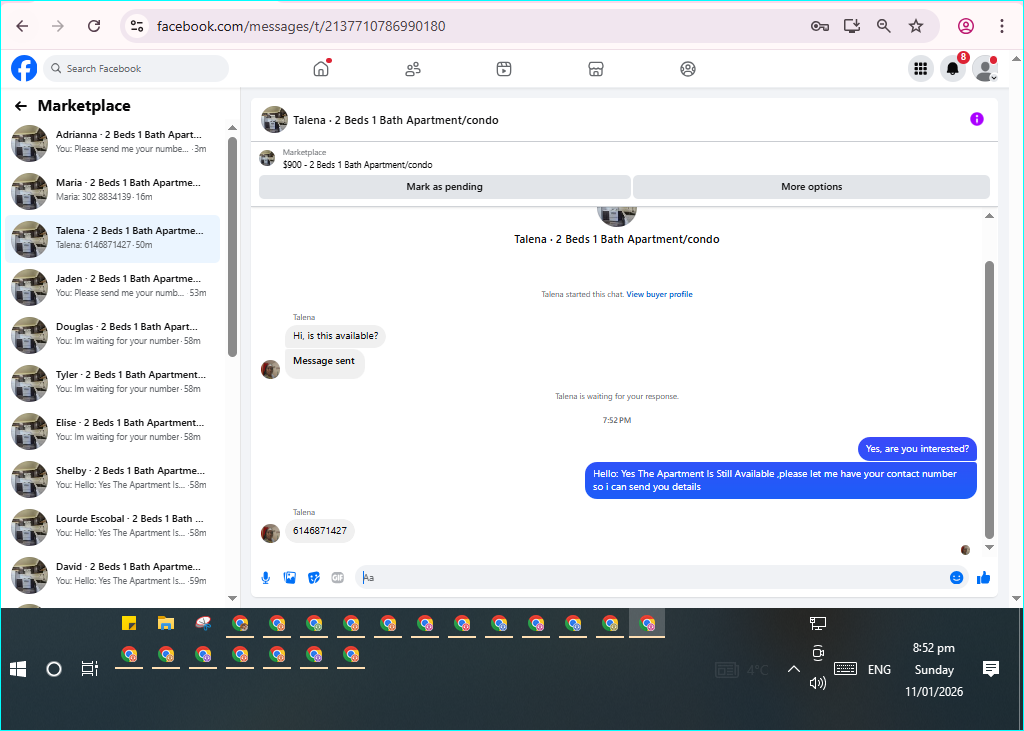Click the browser forward arrow
The image size is (1024, 731).
58,26
